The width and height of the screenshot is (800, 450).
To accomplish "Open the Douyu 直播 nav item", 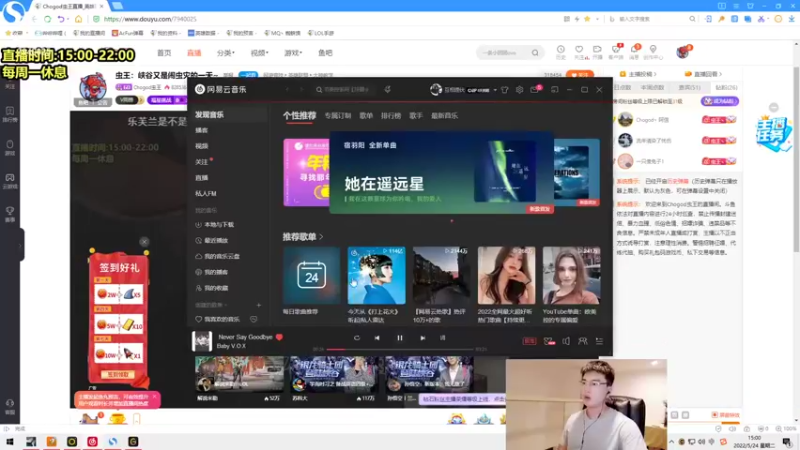I will (x=194, y=53).
